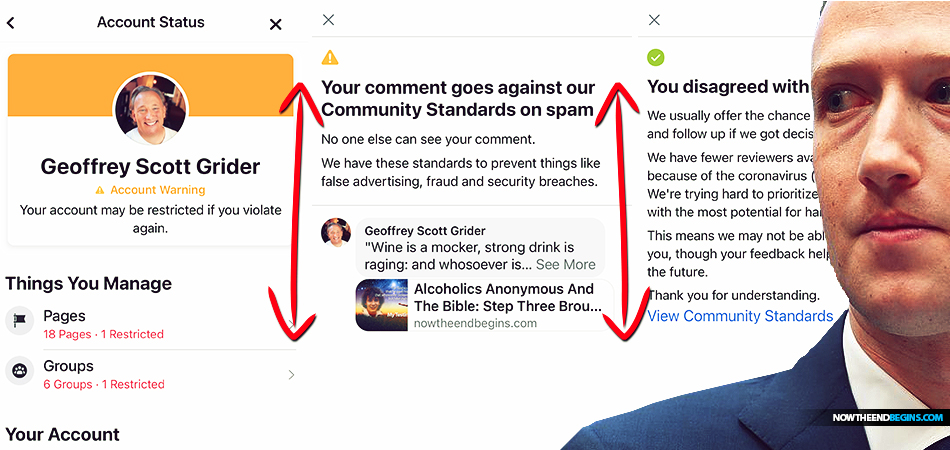Click the Account Warning label
The width and height of the screenshot is (950, 450).
(158, 190)
